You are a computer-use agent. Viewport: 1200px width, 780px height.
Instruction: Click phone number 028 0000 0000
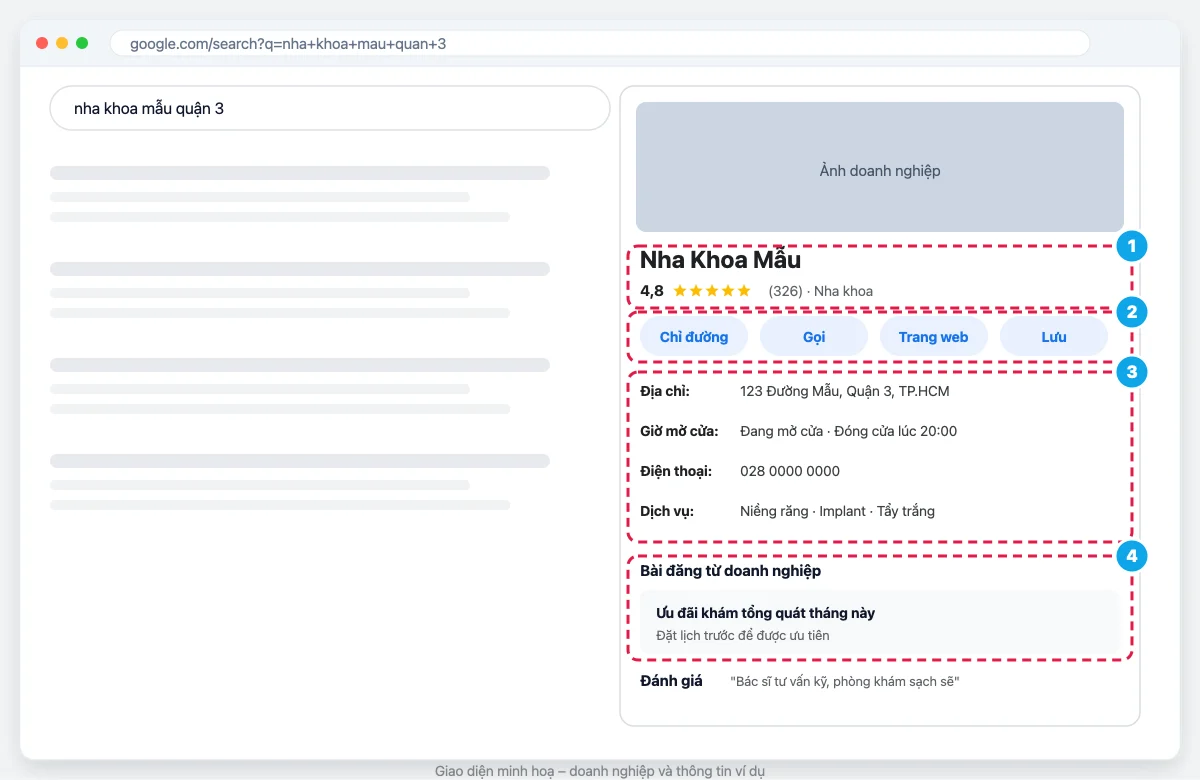790,471
